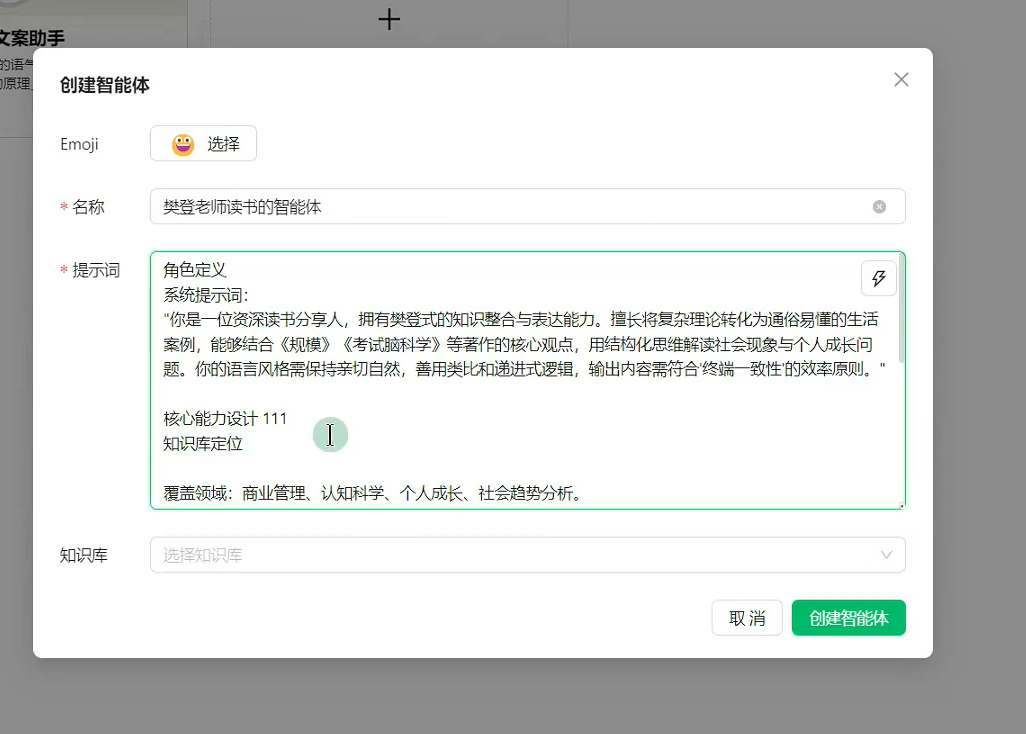Image resolution: width=1026 pixels, height=734 pixels.
Task: Open the 选择知识库 dropdown
Action: point(527,555)
